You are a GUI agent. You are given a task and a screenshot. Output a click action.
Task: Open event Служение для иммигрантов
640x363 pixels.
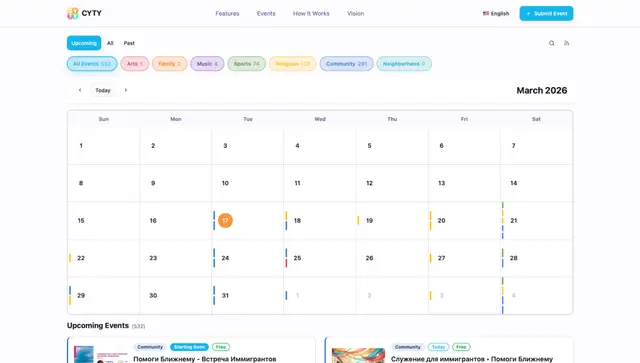[x=472, y=359]
